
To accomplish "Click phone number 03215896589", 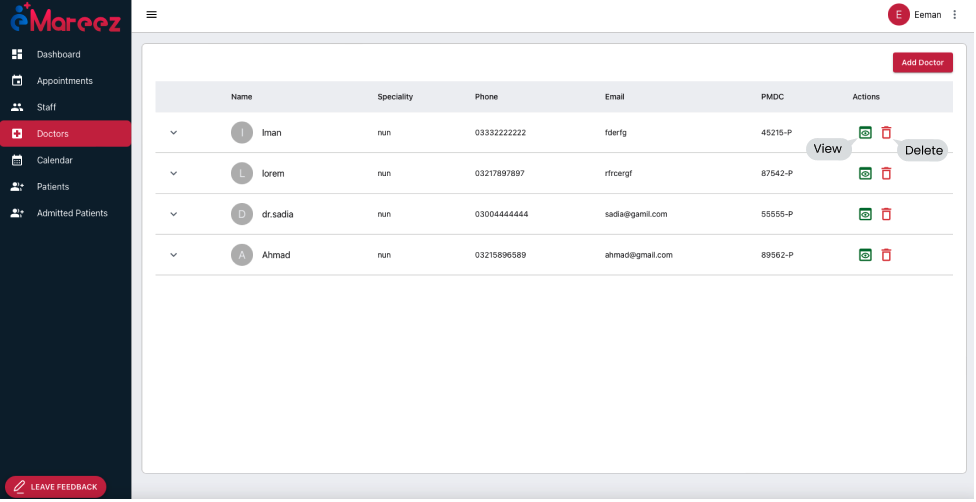I will pos(500,255).
